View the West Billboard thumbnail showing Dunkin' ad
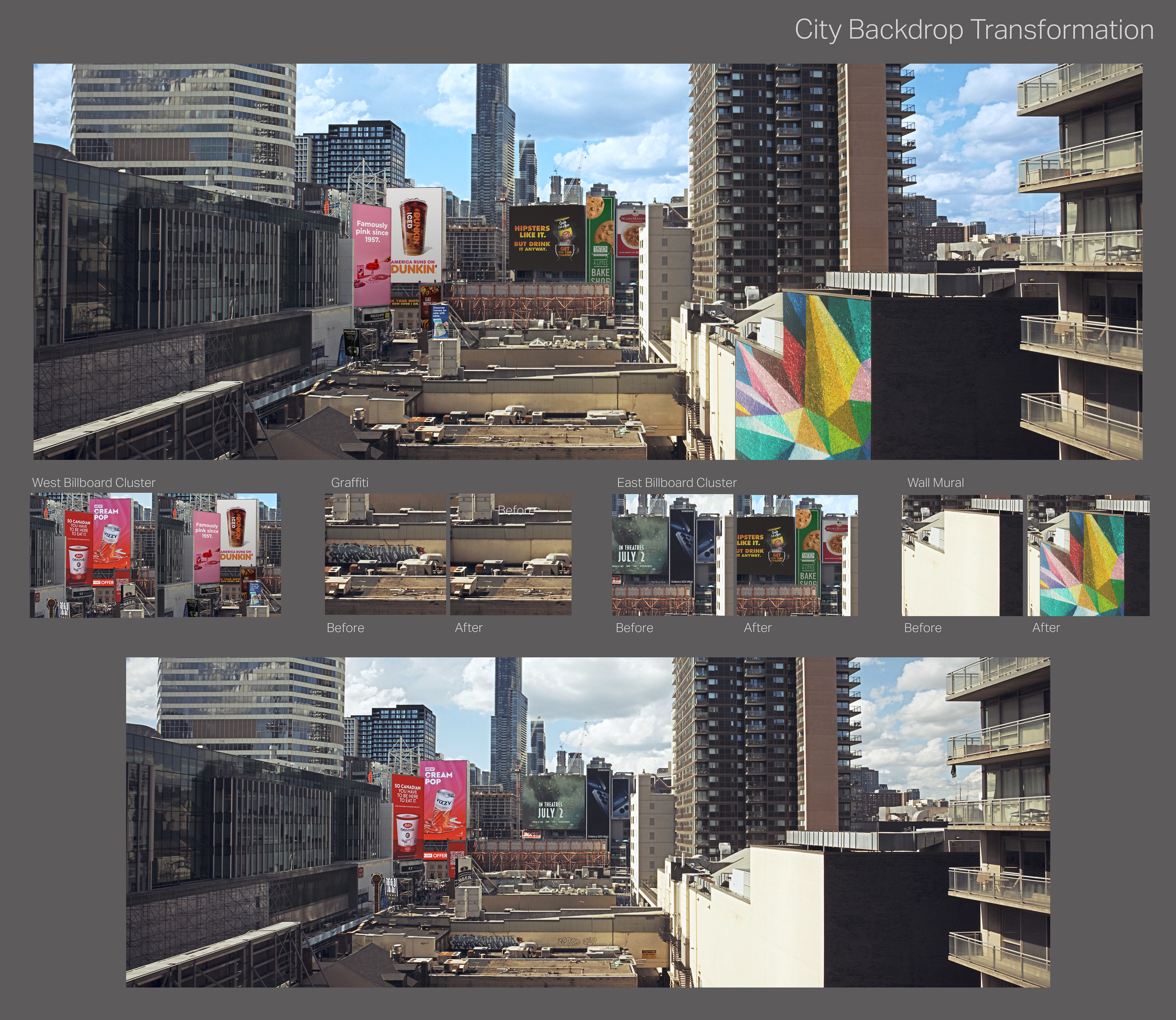This screenshot has width=1176, height=1020. point(219,555)
